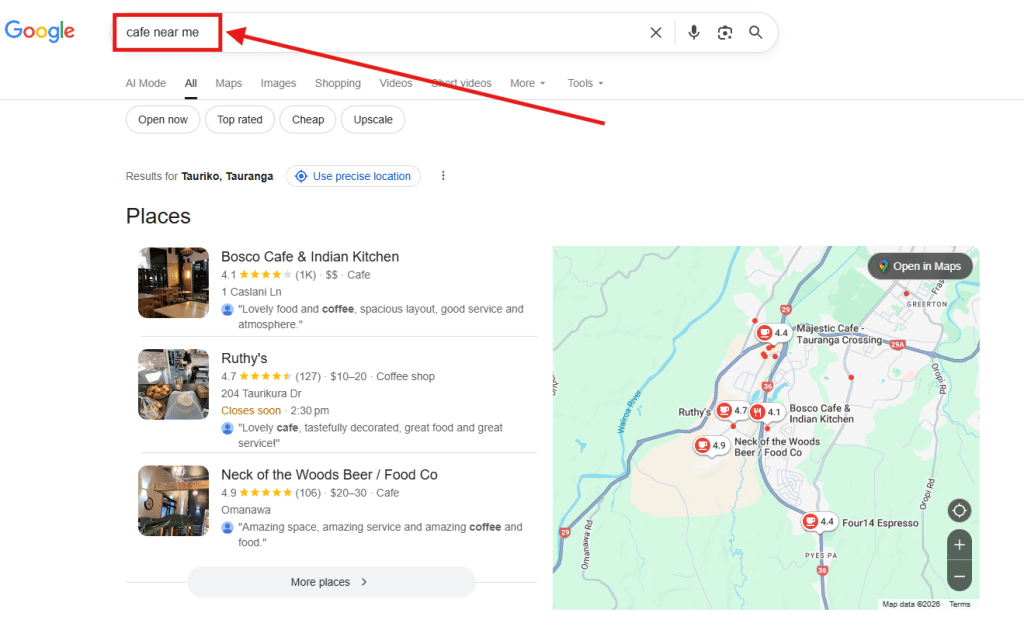Image resolution: width=1024 pixels, height=630 pixels.
Task: Open Neck of the Woods Beer / Food Co listing
Action: click(x=329, y=475)
